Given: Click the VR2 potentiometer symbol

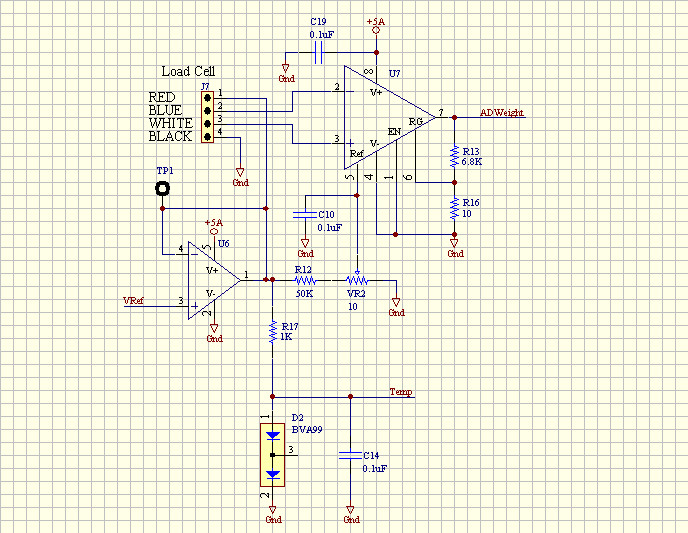Looking at the screenshot, I should click(x=354, y=281).
